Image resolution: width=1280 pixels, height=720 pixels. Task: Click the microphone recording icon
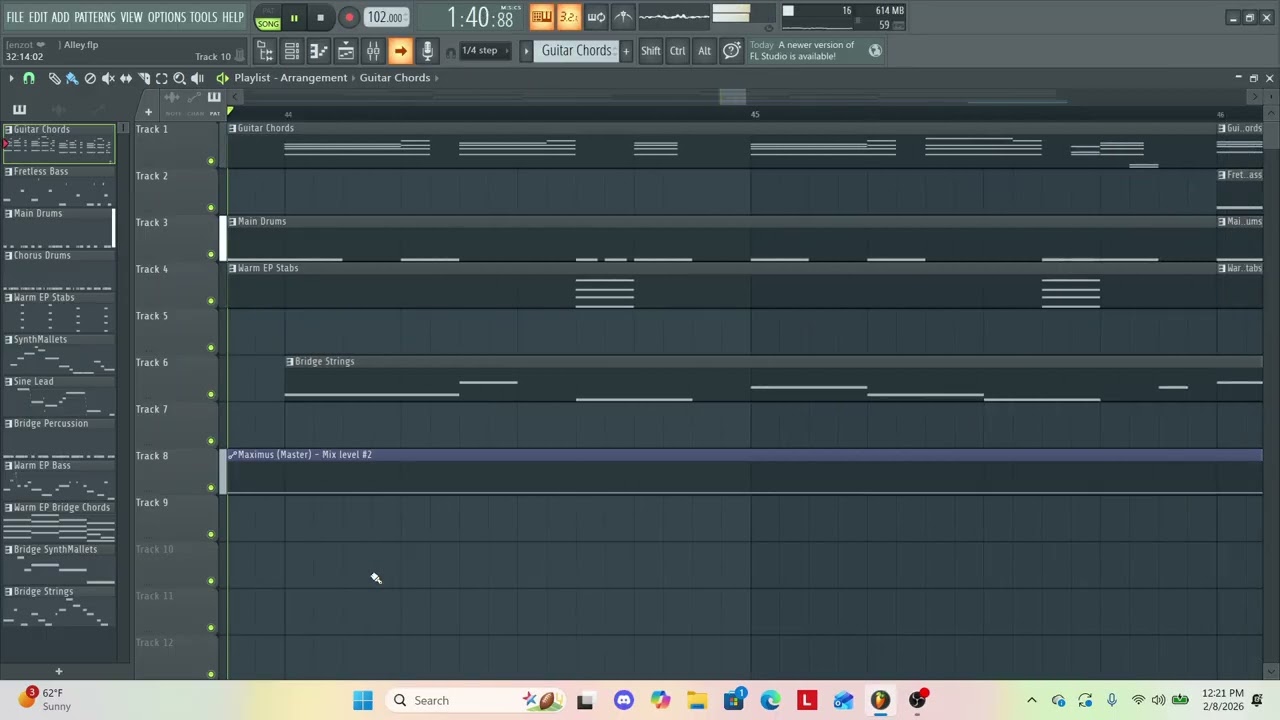click(x=427, y=51)
